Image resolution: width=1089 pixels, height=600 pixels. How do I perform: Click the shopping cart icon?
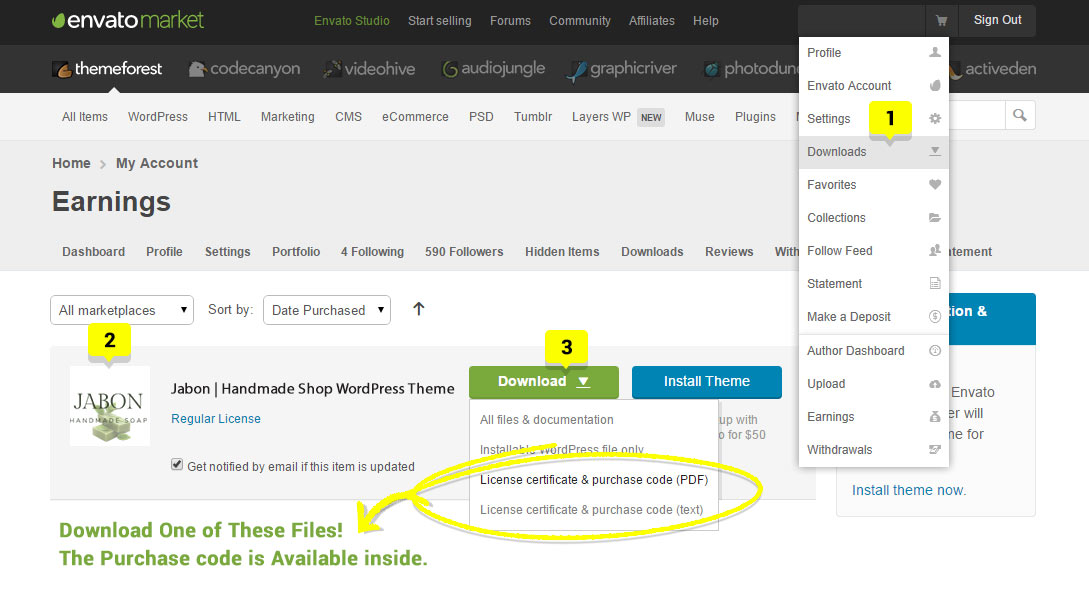click(x=941, y=20)
